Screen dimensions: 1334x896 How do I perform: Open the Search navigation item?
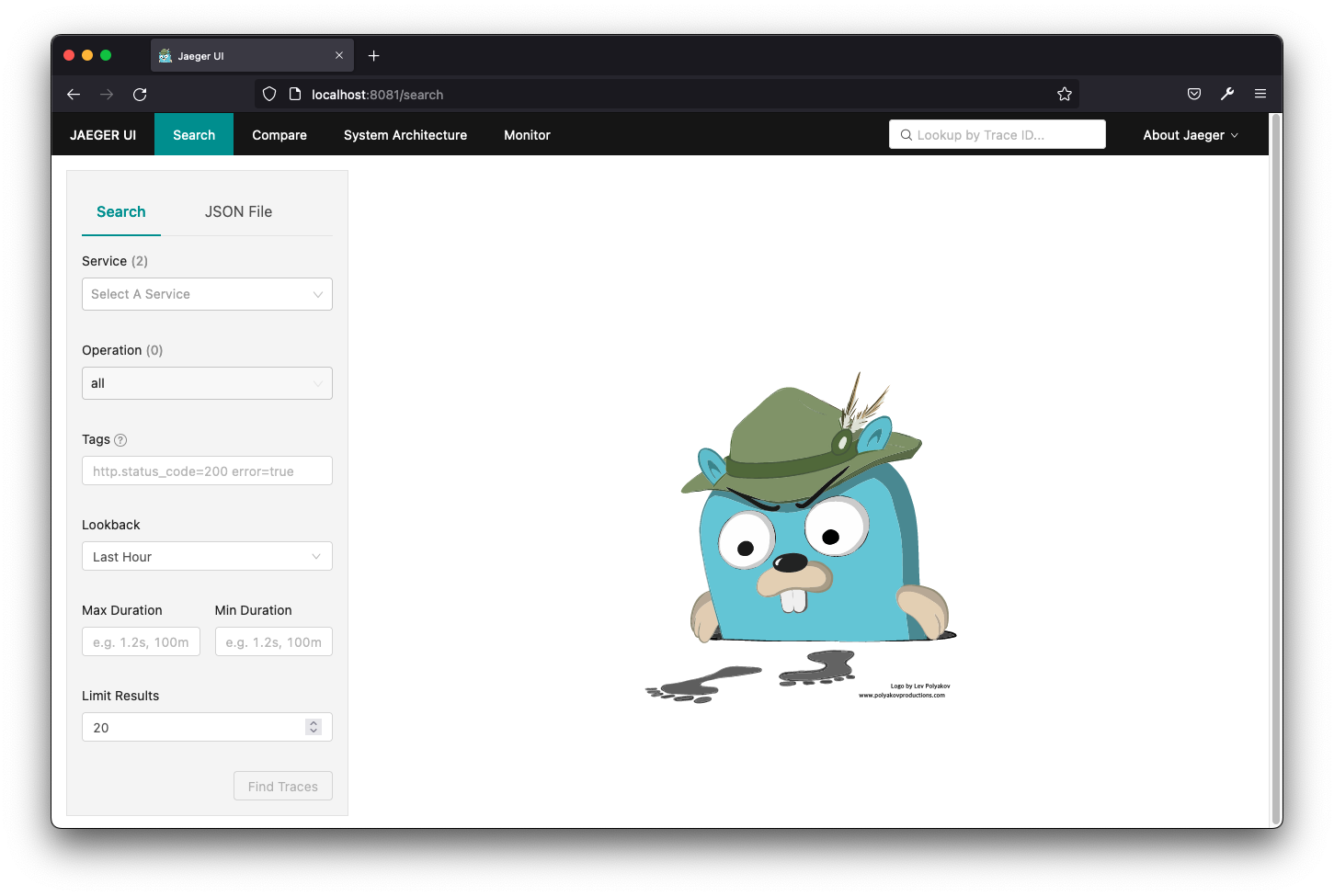[194, 134]
